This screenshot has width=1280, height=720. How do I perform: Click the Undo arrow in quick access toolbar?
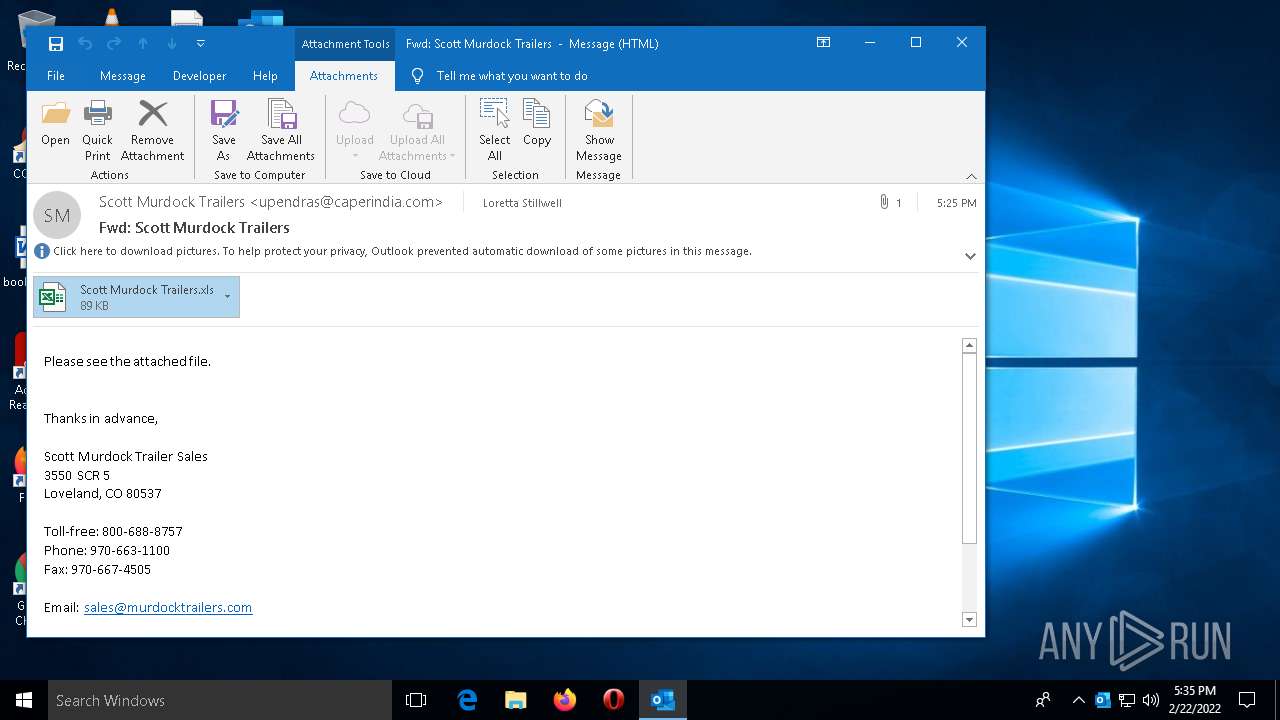coord(85,43)
